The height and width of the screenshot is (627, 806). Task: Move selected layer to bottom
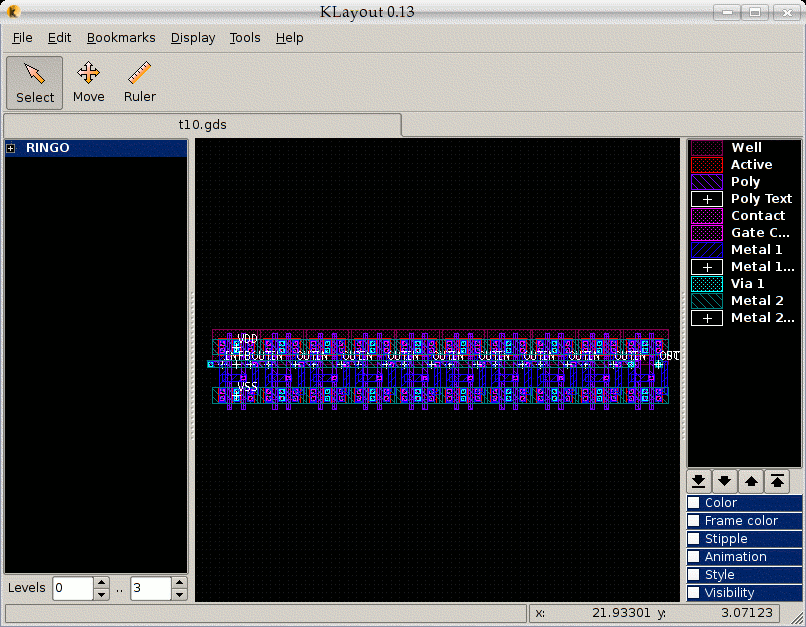point(700,481)
